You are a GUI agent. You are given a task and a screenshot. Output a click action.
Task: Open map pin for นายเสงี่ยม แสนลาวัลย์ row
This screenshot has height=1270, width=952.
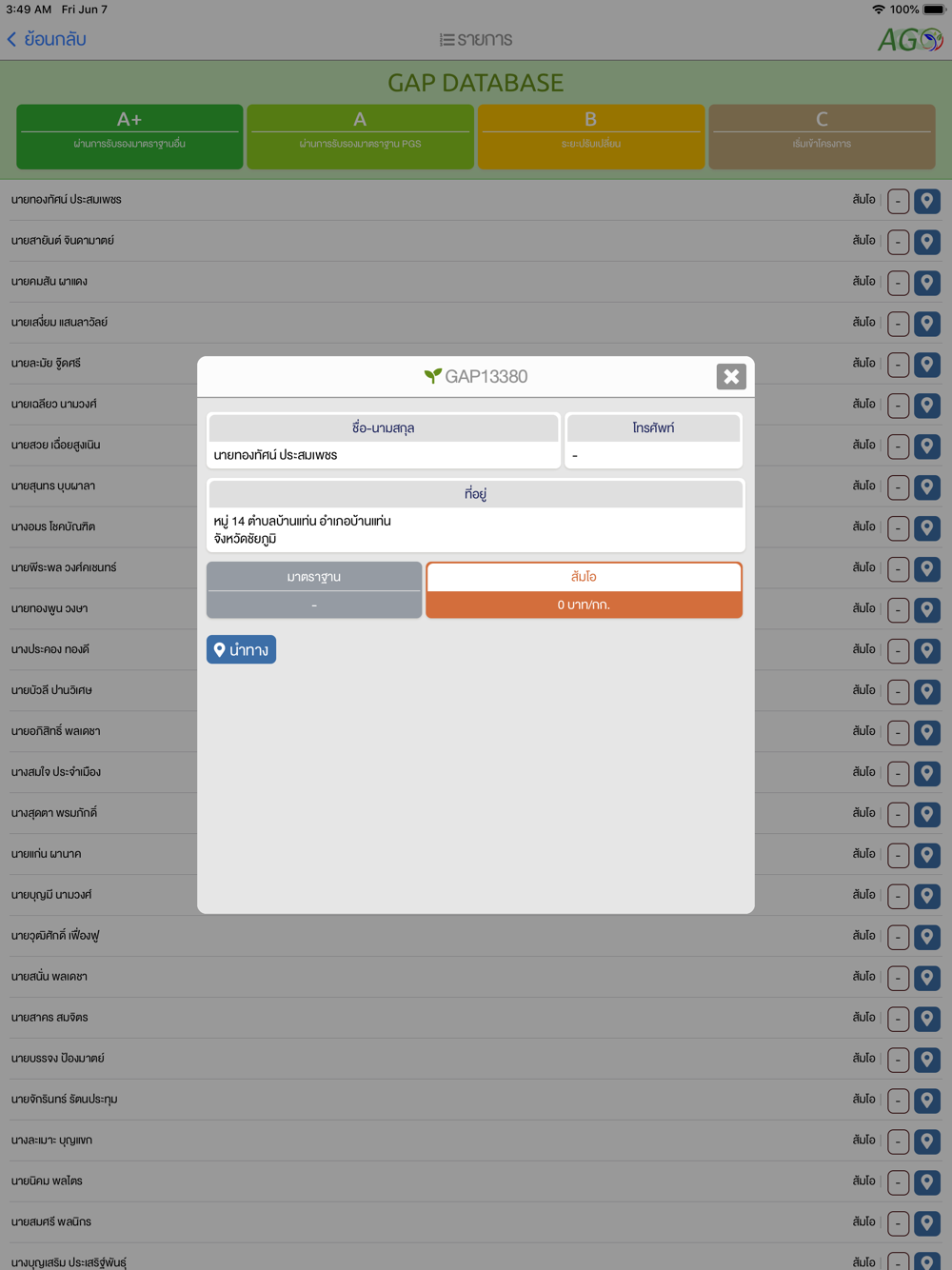(927, 324)
